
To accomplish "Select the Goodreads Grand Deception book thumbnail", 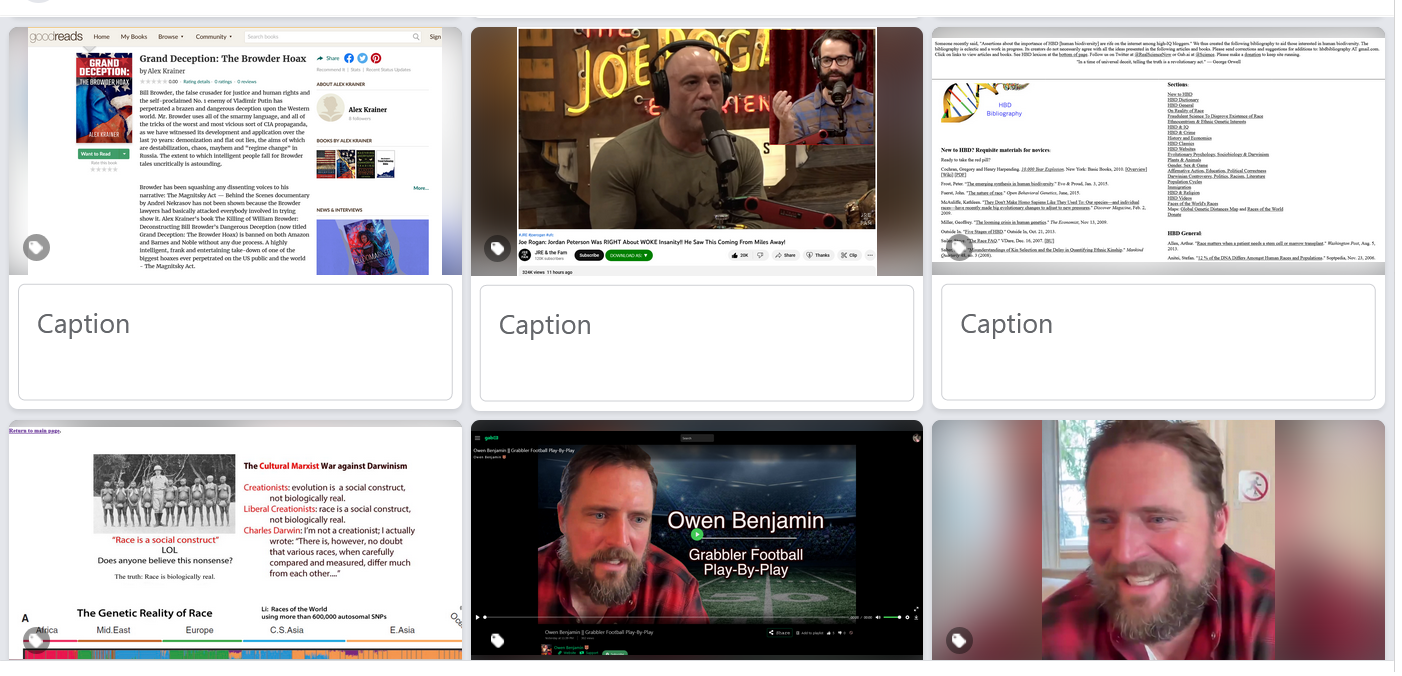I will pos(236,151).
